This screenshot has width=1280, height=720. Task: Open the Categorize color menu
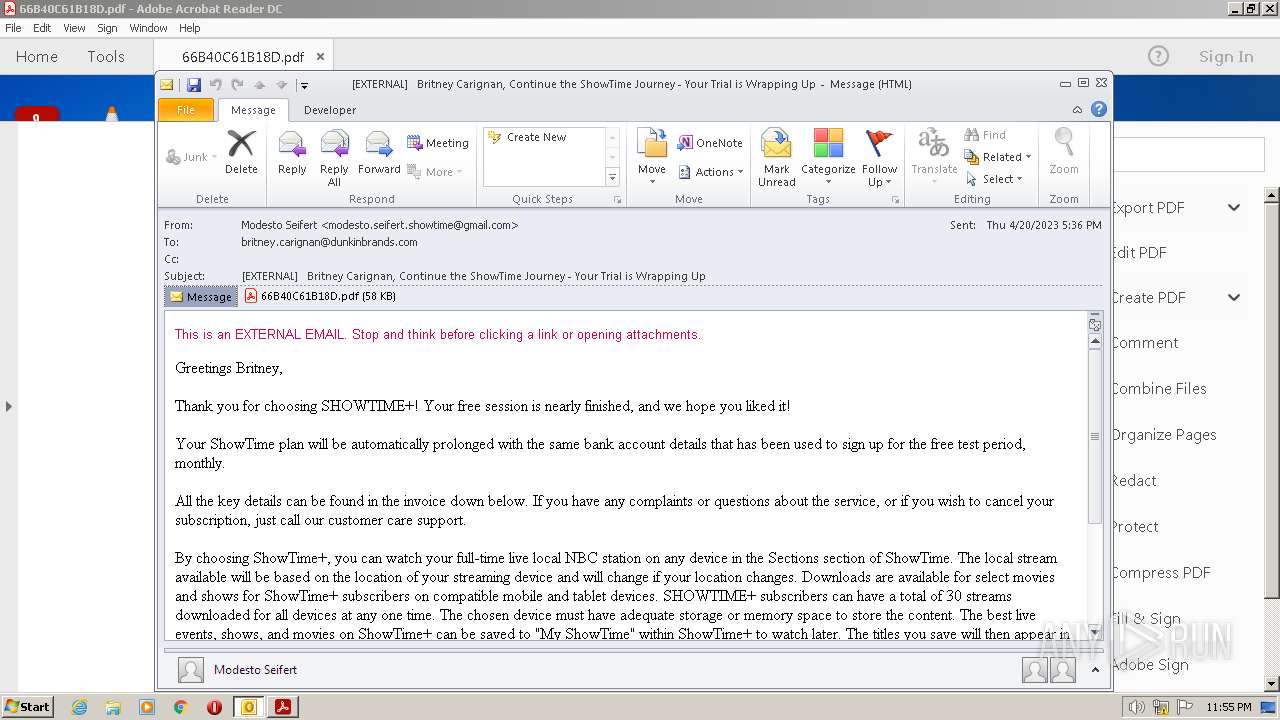(828, 158)
